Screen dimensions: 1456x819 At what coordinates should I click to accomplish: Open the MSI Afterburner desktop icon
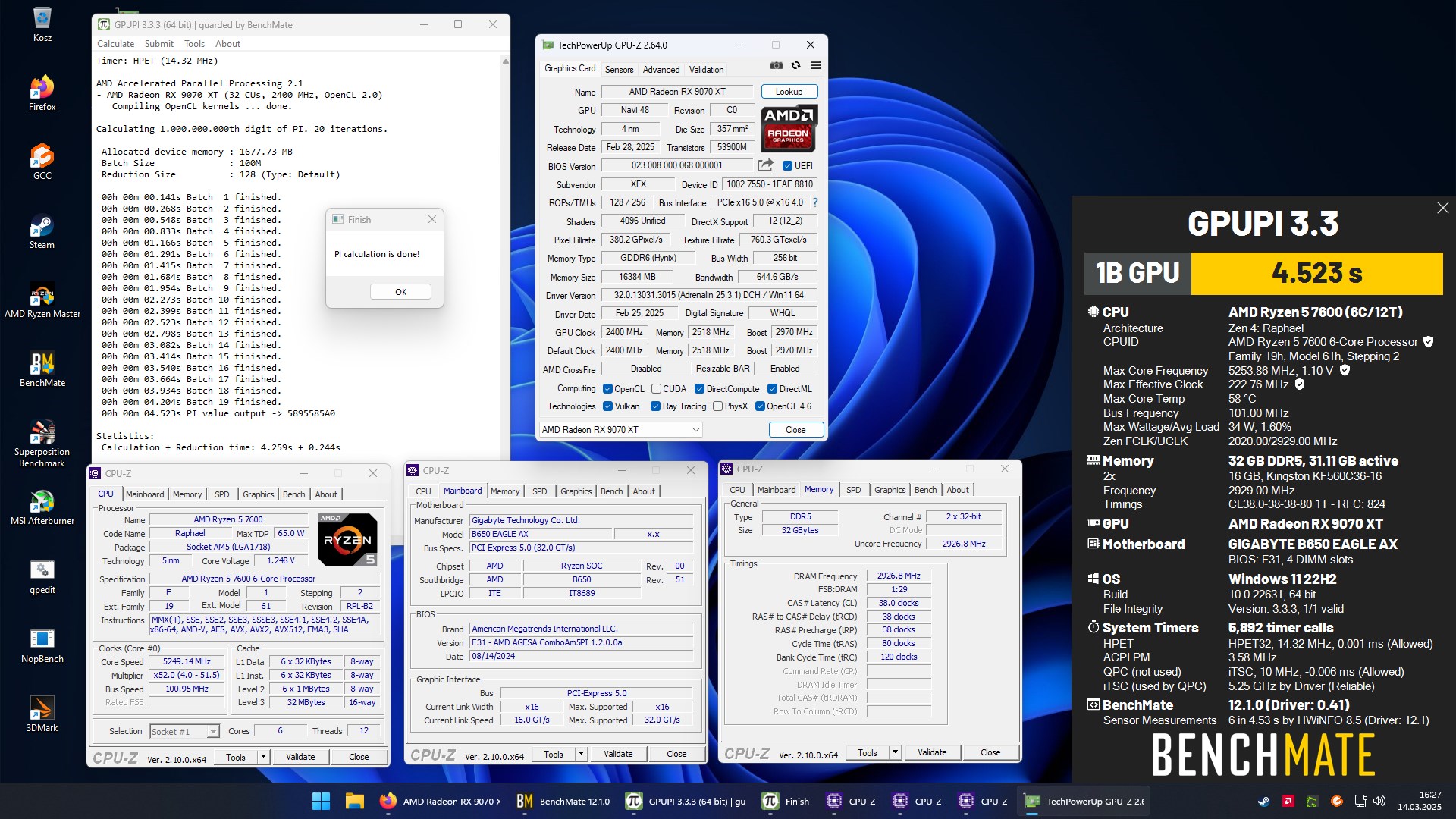pyautogui.click(x=42, y=507)
